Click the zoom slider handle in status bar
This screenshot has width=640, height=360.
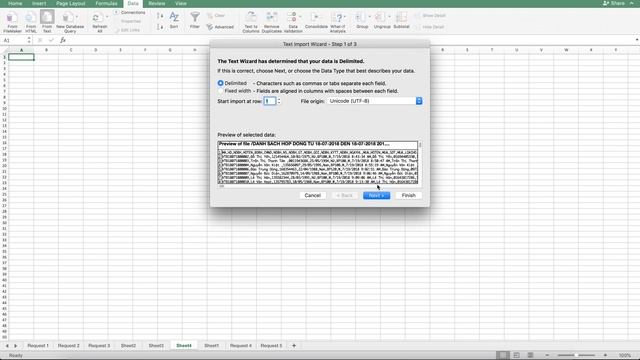point(576,355)
